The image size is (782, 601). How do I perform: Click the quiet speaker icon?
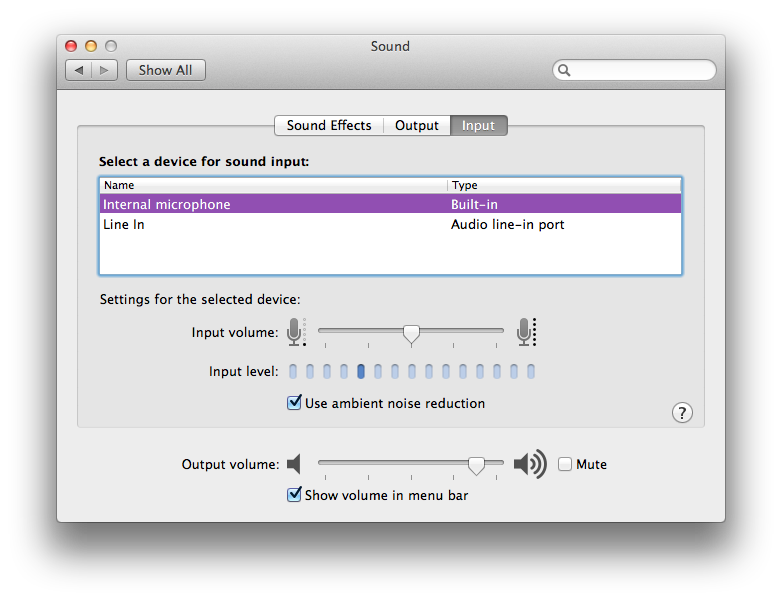294,464
